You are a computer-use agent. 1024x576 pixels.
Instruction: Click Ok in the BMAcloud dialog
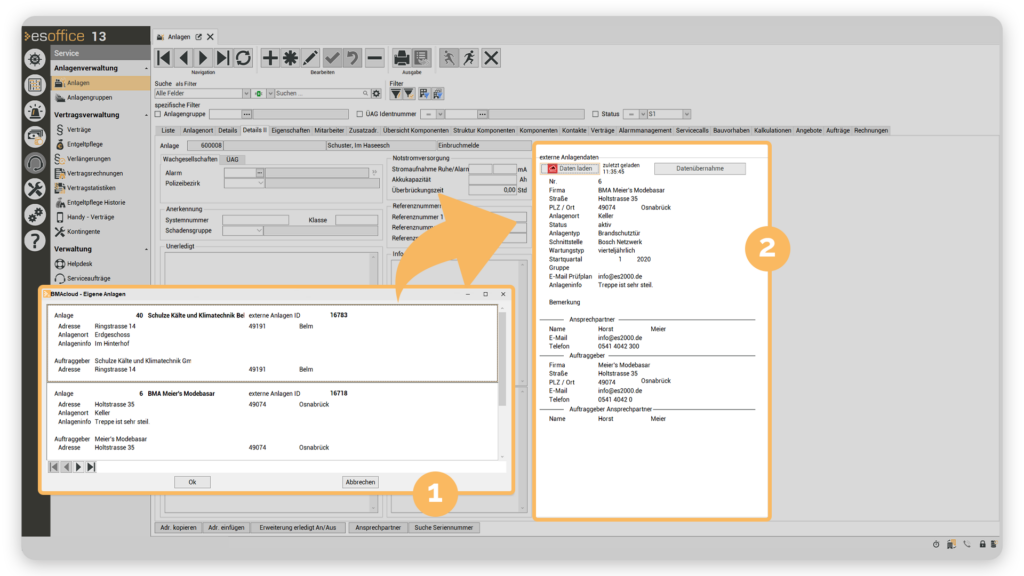point(192,482)
